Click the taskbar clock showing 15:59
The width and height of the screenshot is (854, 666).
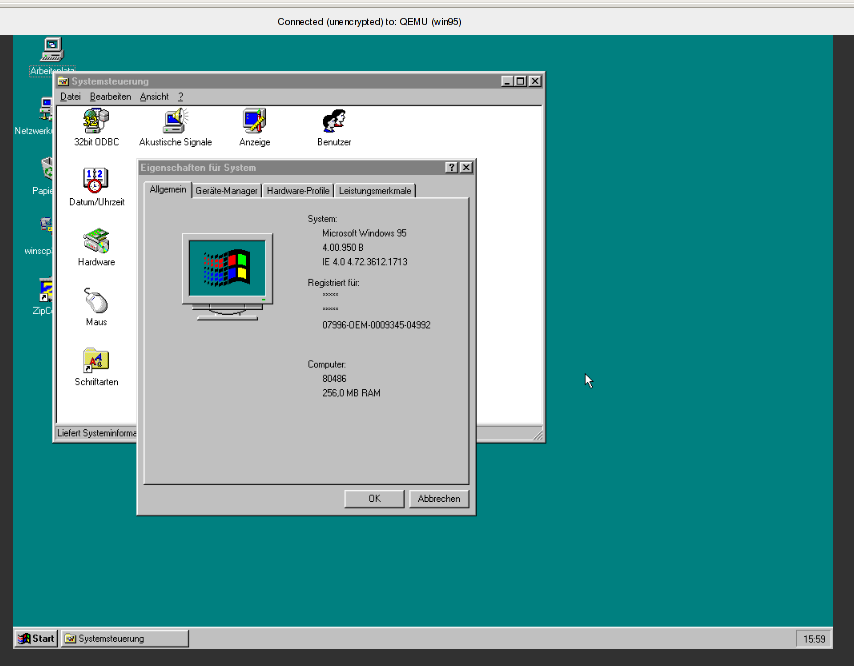[x=814, y=639]
